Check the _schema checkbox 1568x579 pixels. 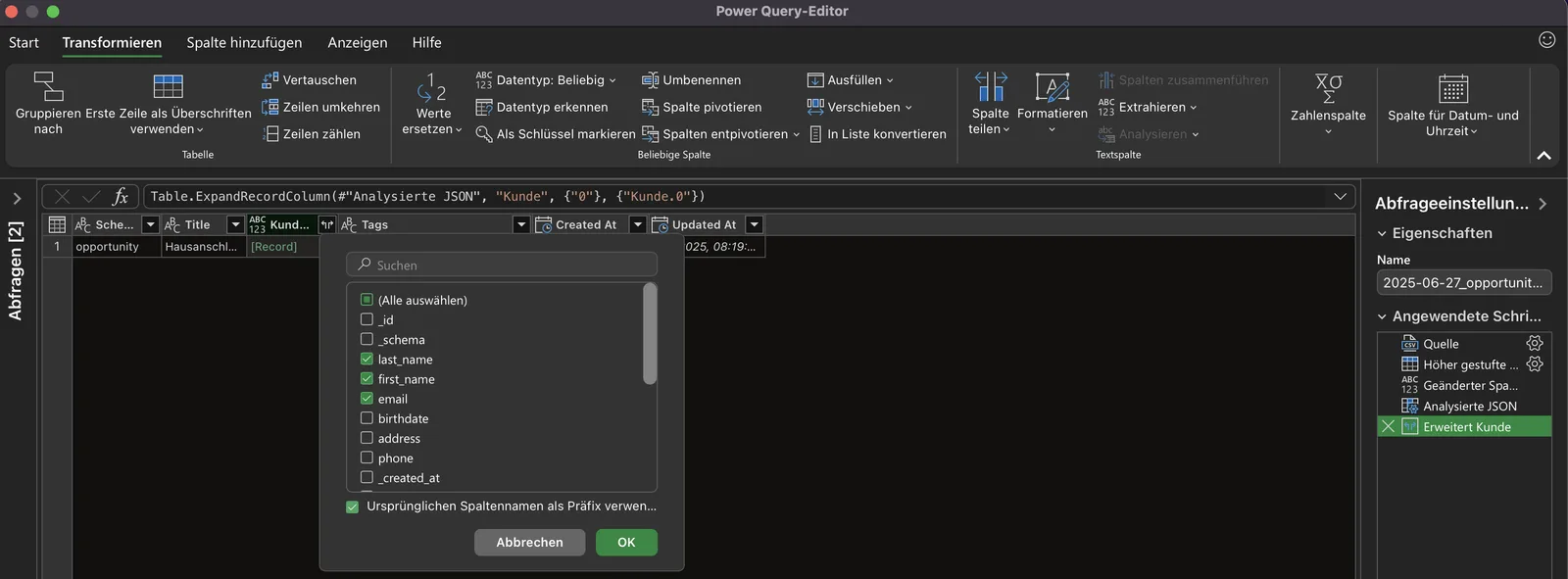tap(367, 339)
